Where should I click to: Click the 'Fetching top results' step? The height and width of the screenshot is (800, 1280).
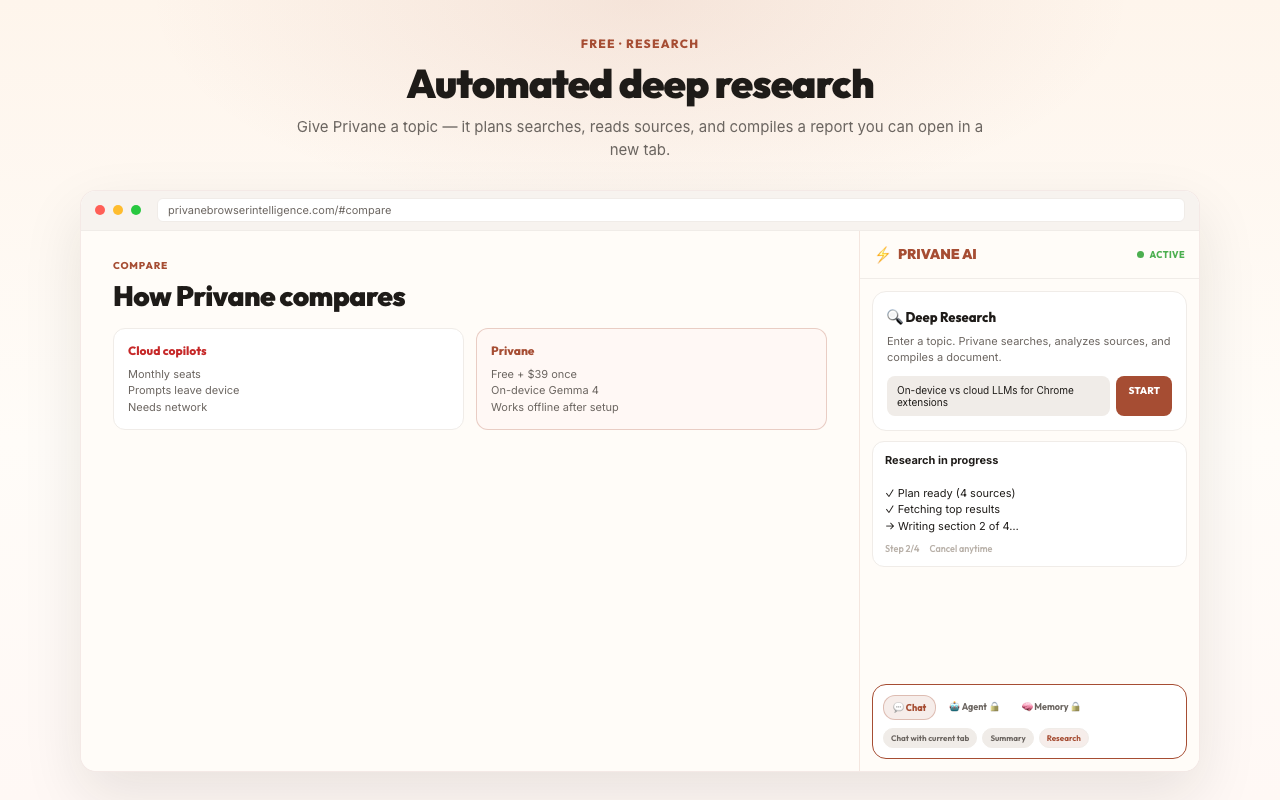[942, 509]
